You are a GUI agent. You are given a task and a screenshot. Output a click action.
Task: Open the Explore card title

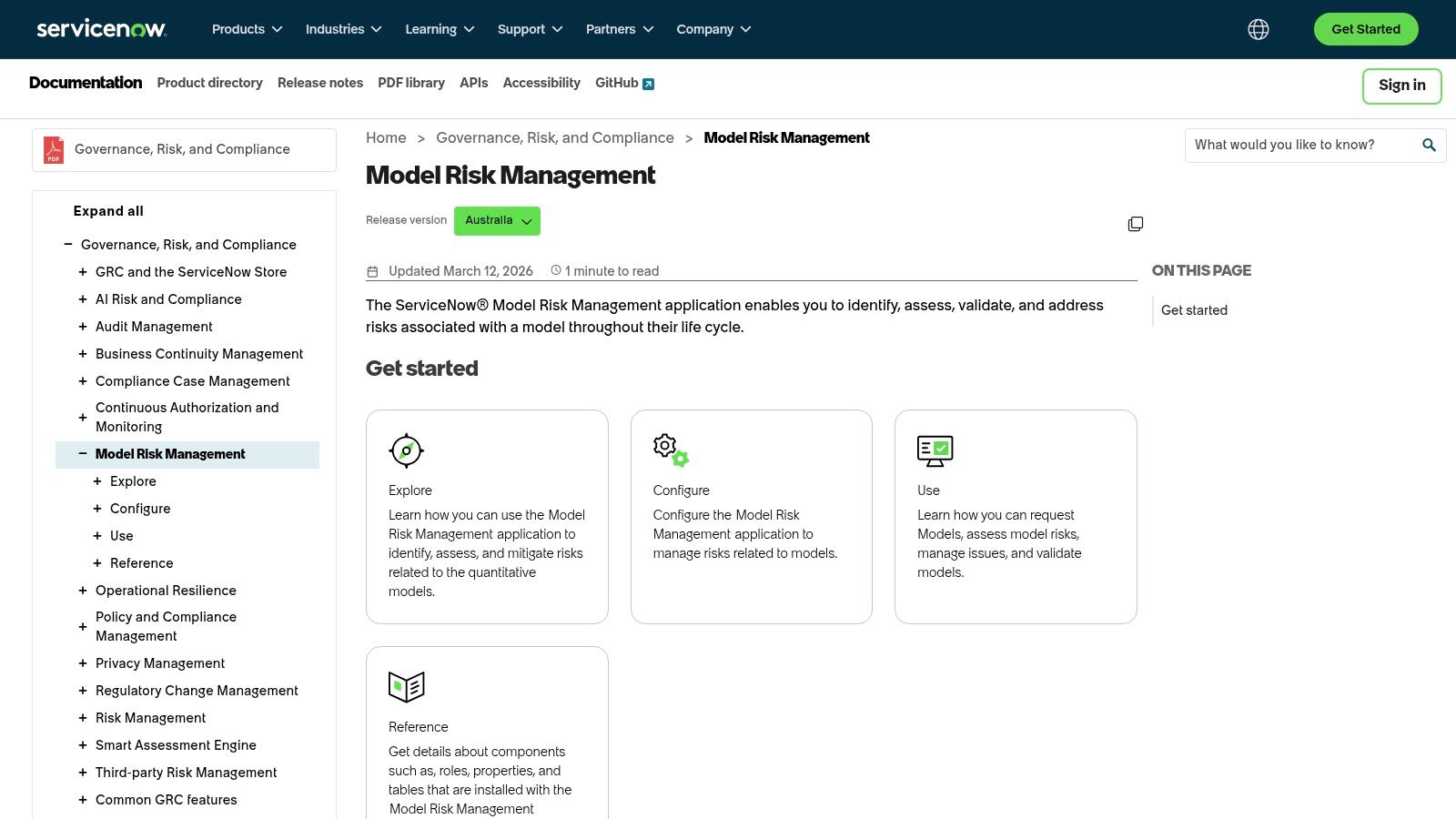point(410,490)
